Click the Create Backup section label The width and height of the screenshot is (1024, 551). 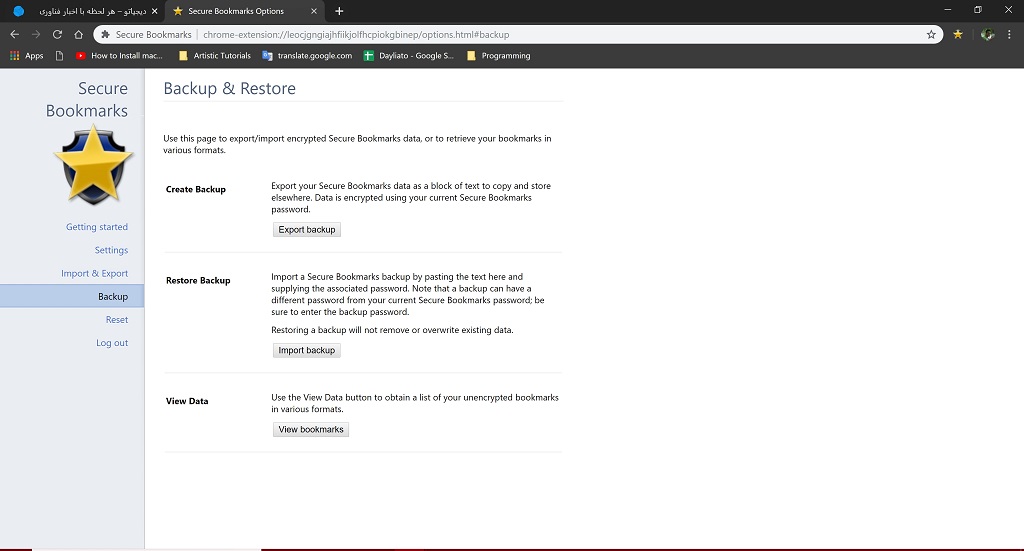coord(196,189)
